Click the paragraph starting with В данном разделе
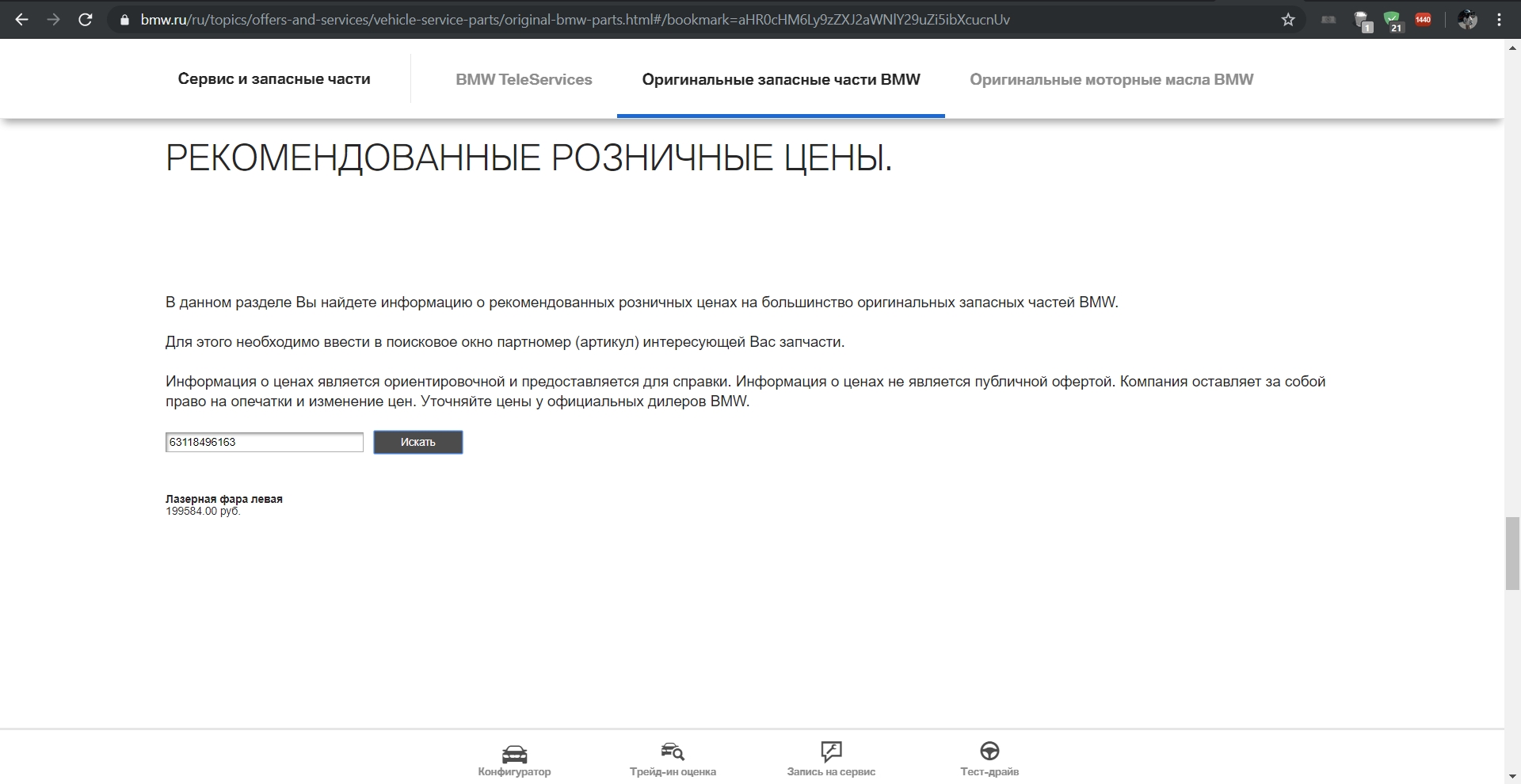The width and height of the screenshot is (1521, 784). click(x=642, y=302)
